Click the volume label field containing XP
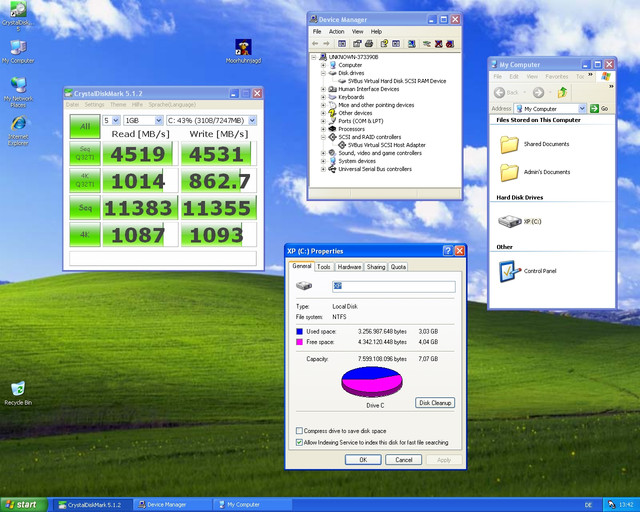This screenshot has width=640, height=512. pos(394,286)
